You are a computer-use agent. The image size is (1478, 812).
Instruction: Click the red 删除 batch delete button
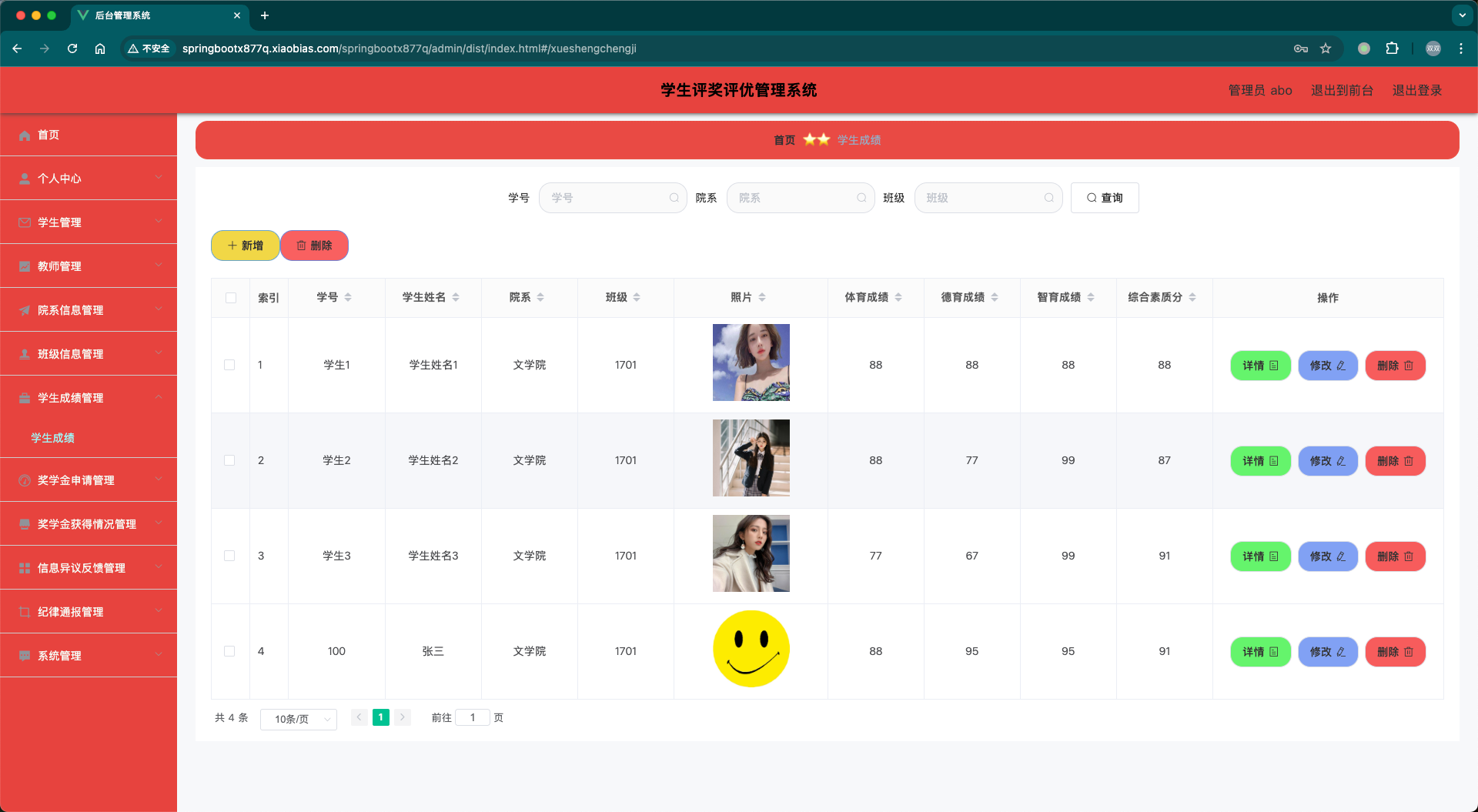click(314, 246)
